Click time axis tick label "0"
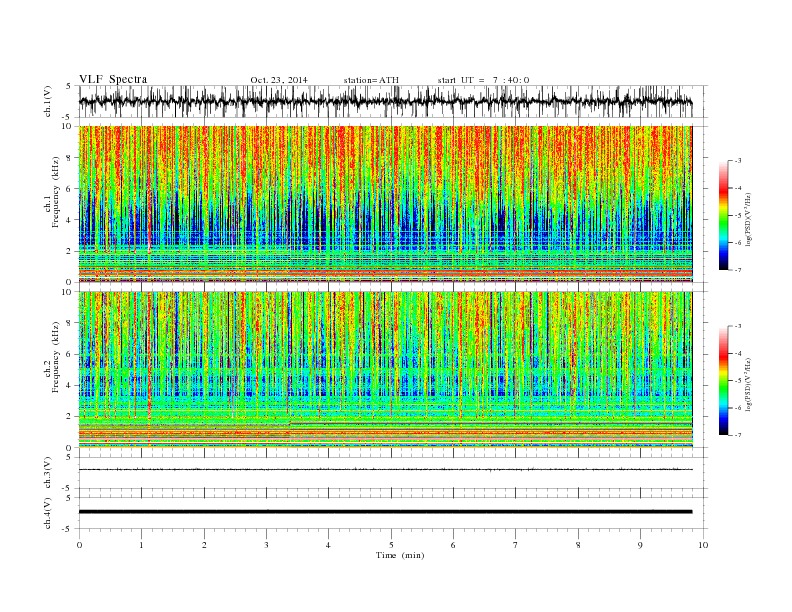The width and height of the screenshot is (792, 612). pos(79,545)
